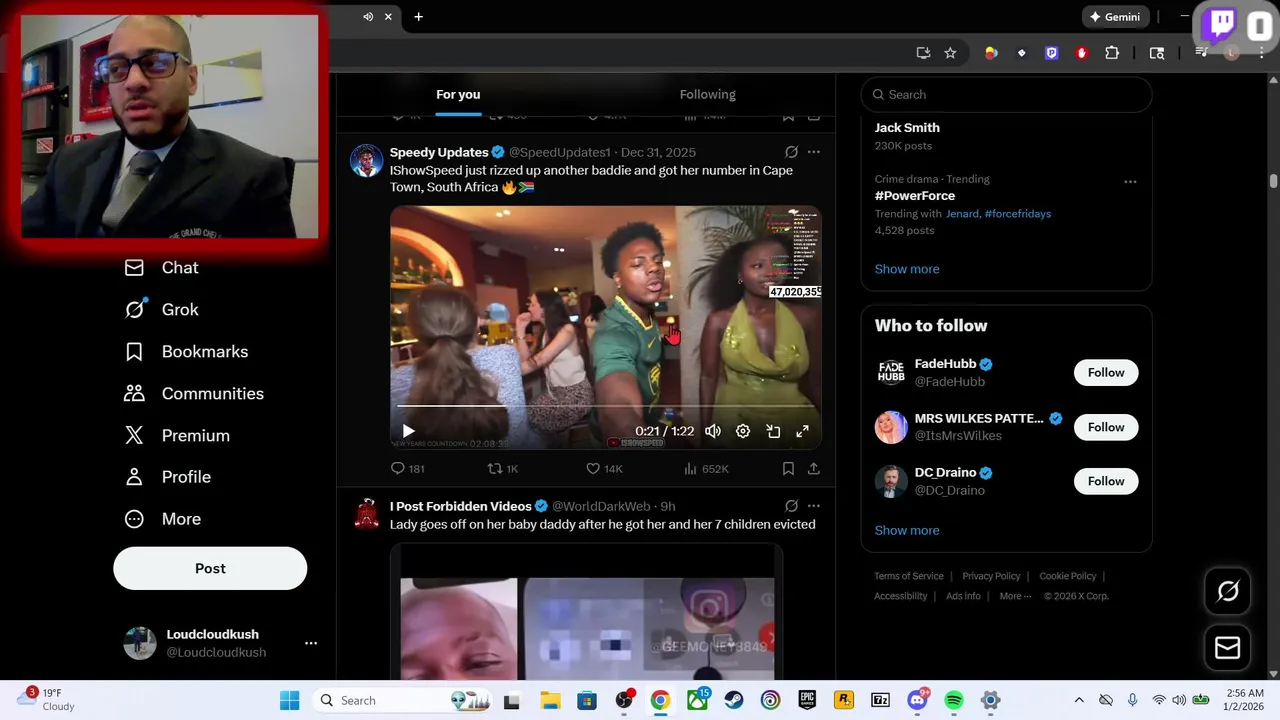Viewport: 1280px width, 720px height.
Task: Open floating Grok button
Action: (1227, 591)
